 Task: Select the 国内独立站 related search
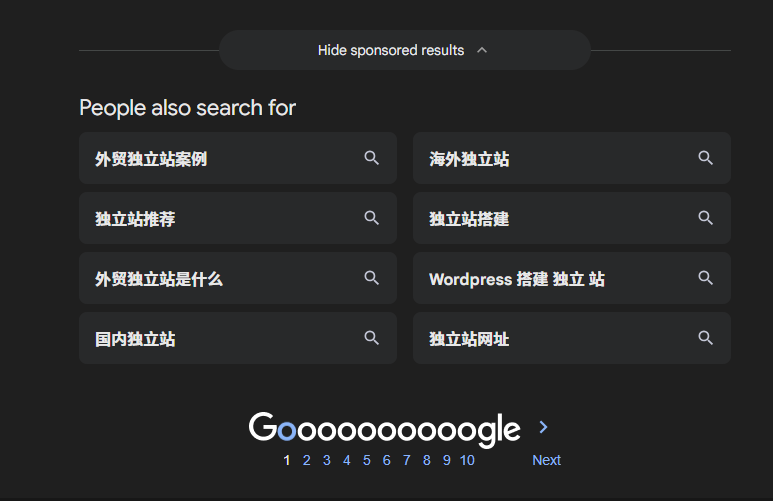[x=135, y=339]
